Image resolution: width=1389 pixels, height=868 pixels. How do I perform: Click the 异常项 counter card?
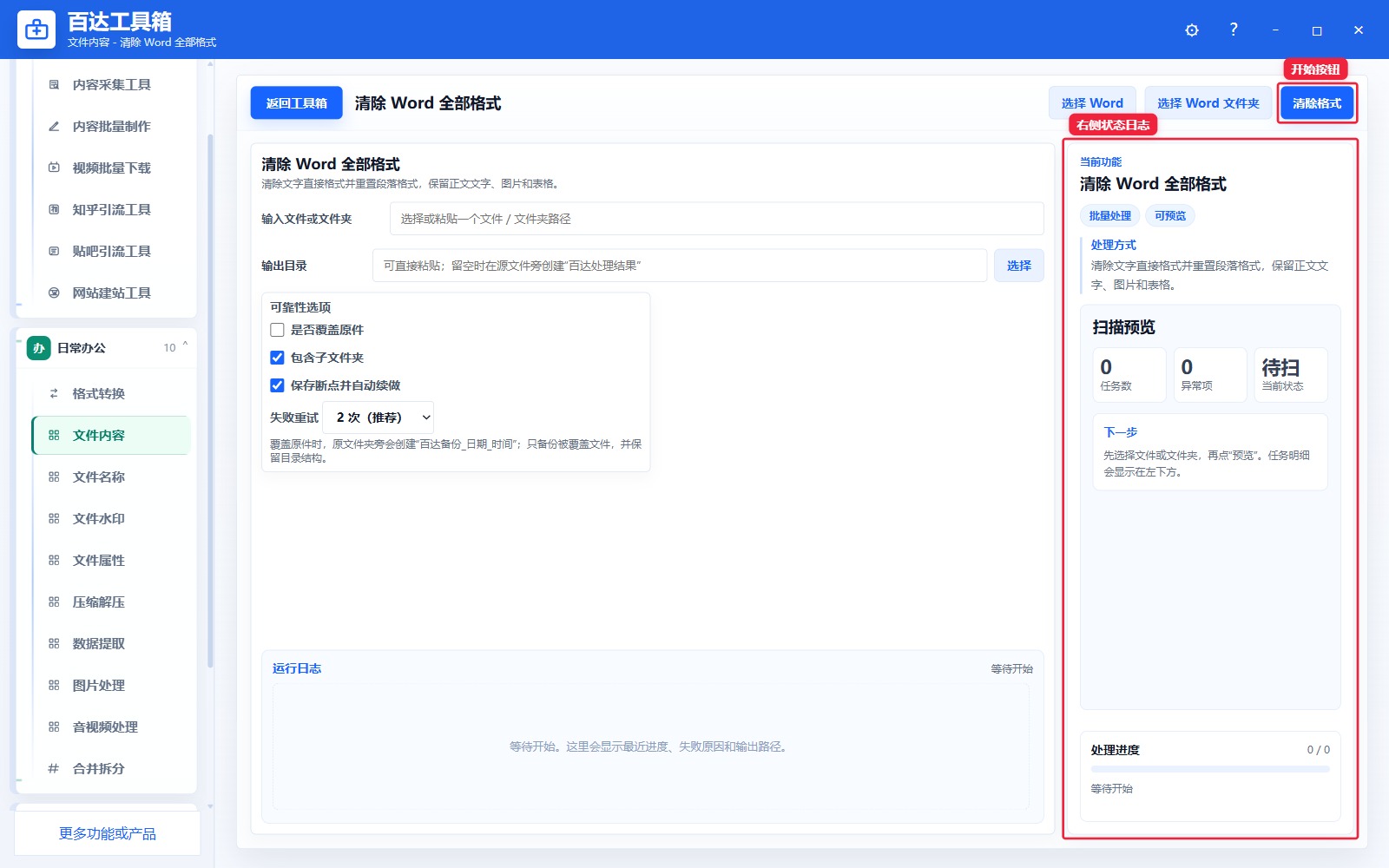coord(1210,375)
